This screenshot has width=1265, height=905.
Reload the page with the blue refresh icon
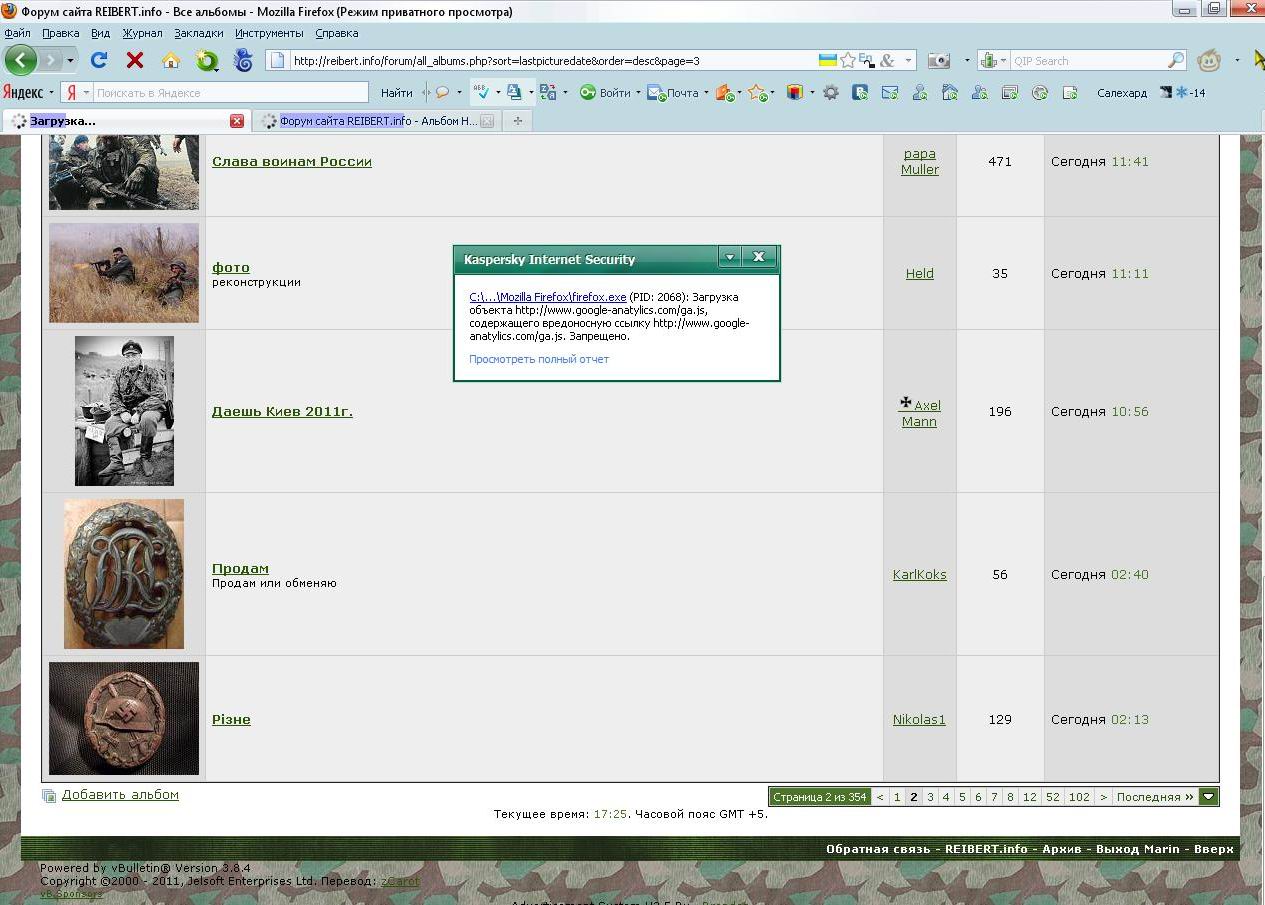(x=99, y=60)
